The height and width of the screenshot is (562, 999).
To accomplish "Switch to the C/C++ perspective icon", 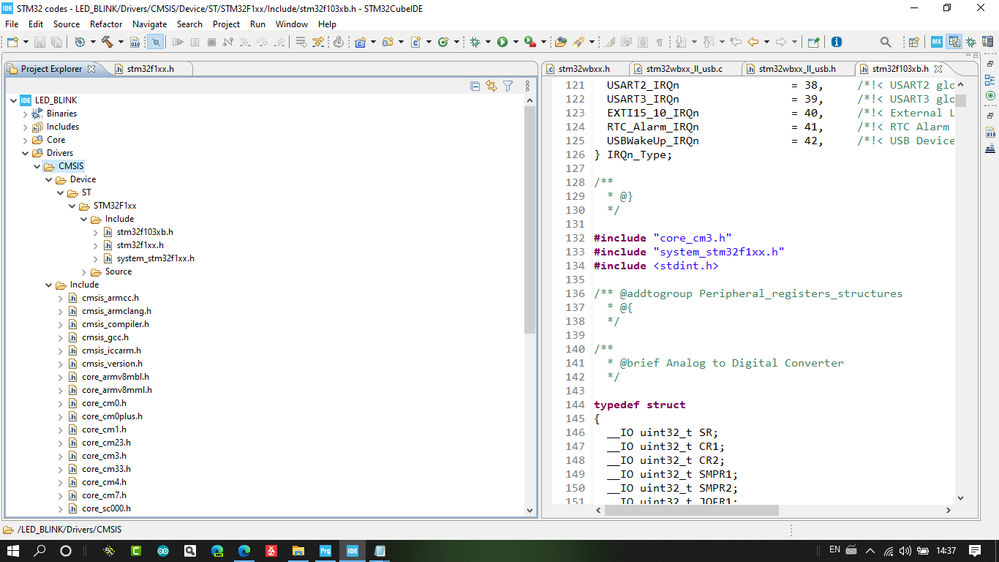I will coord(954,42).
